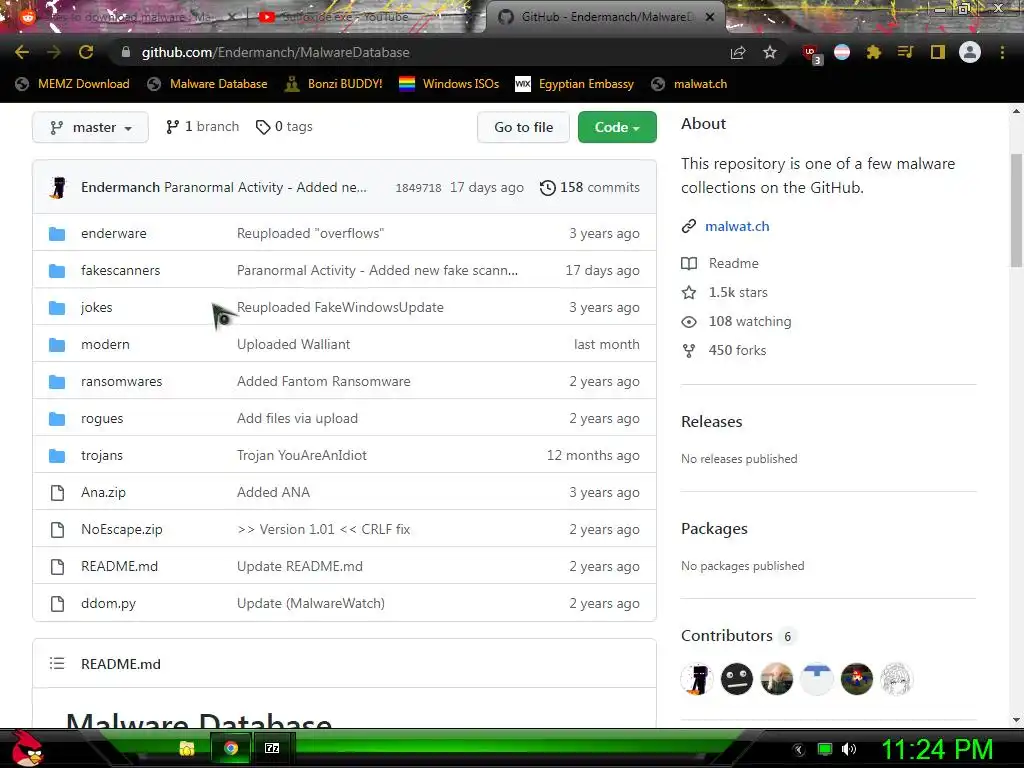The width and height of the screenshot is (1024, 768).
Task: Open the anime sketch contributor avatar
Action: pyautogui.click(x=897, y=679)
